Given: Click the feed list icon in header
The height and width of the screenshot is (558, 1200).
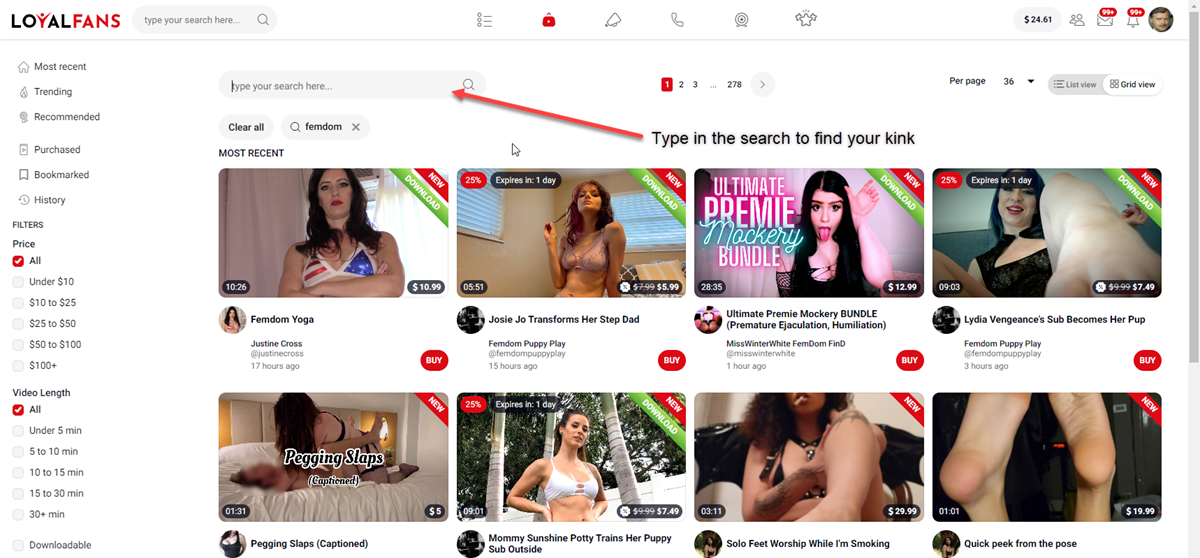Looking at the screenshot, I should tap(485, 20).
